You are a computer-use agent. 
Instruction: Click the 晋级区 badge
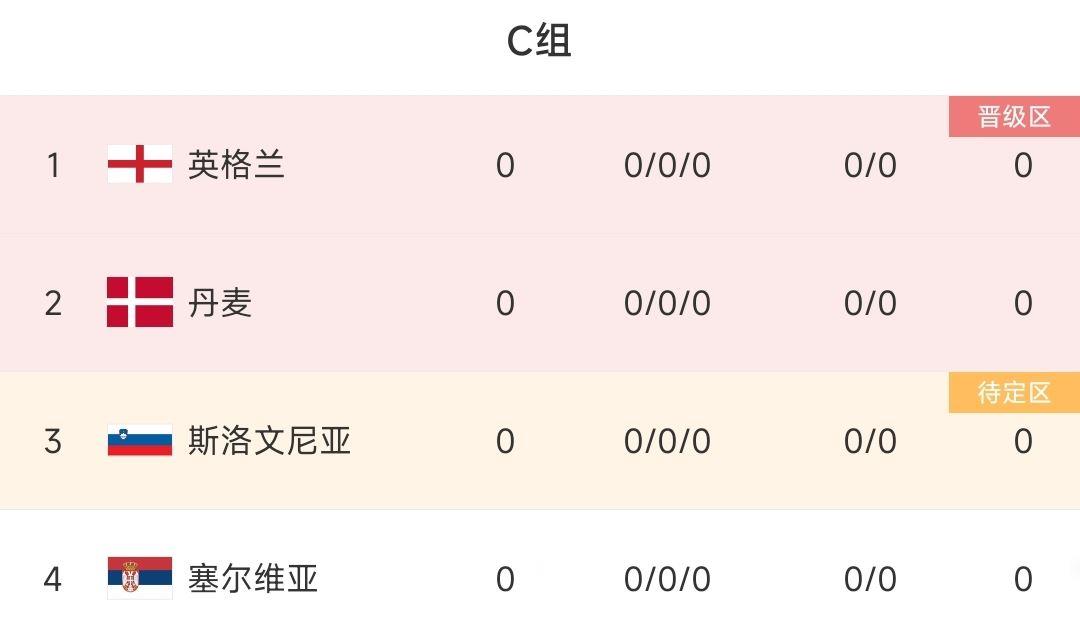[1014, 117]
